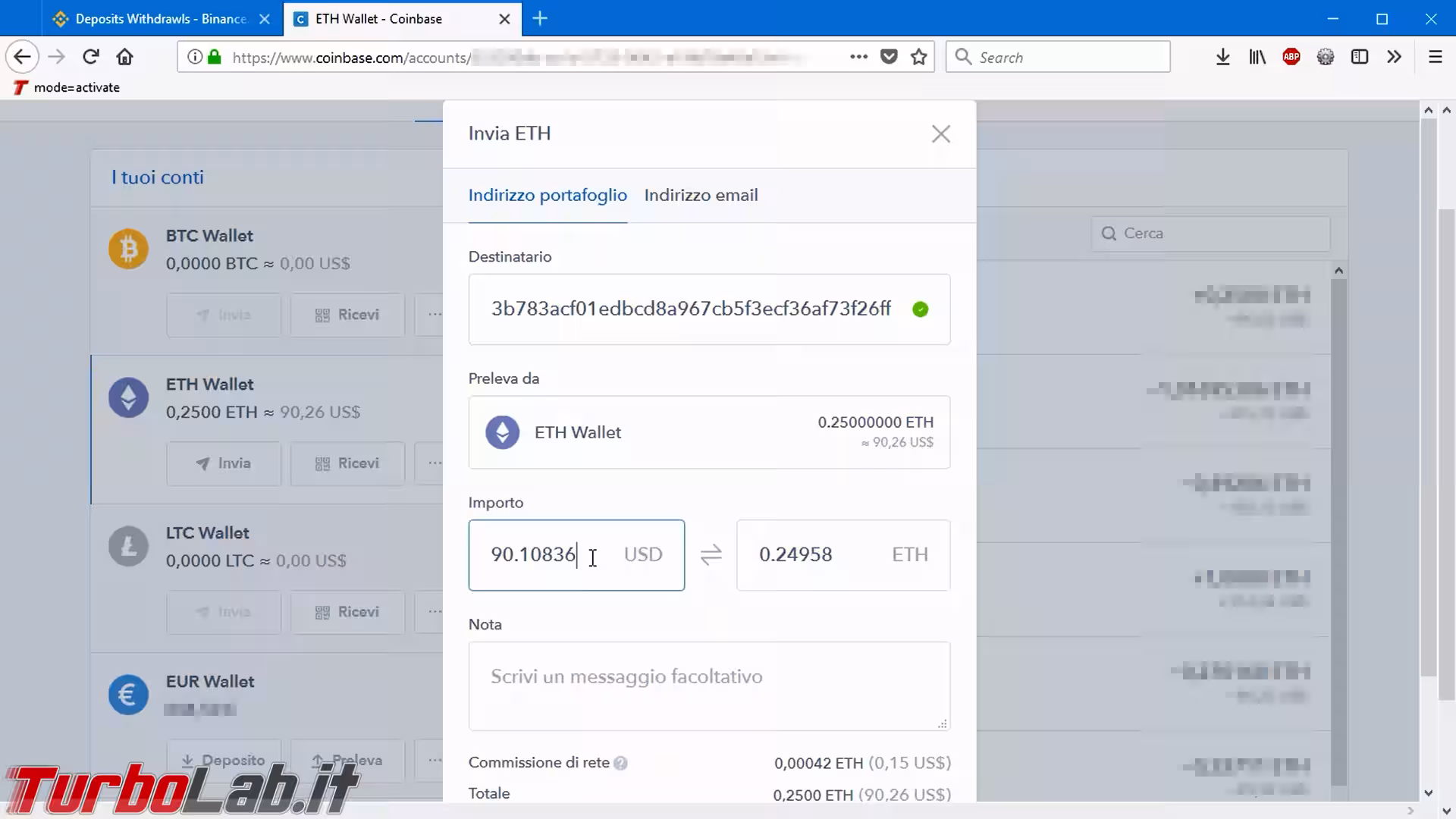Close the Invia ETH dialog

coord(940,134)
